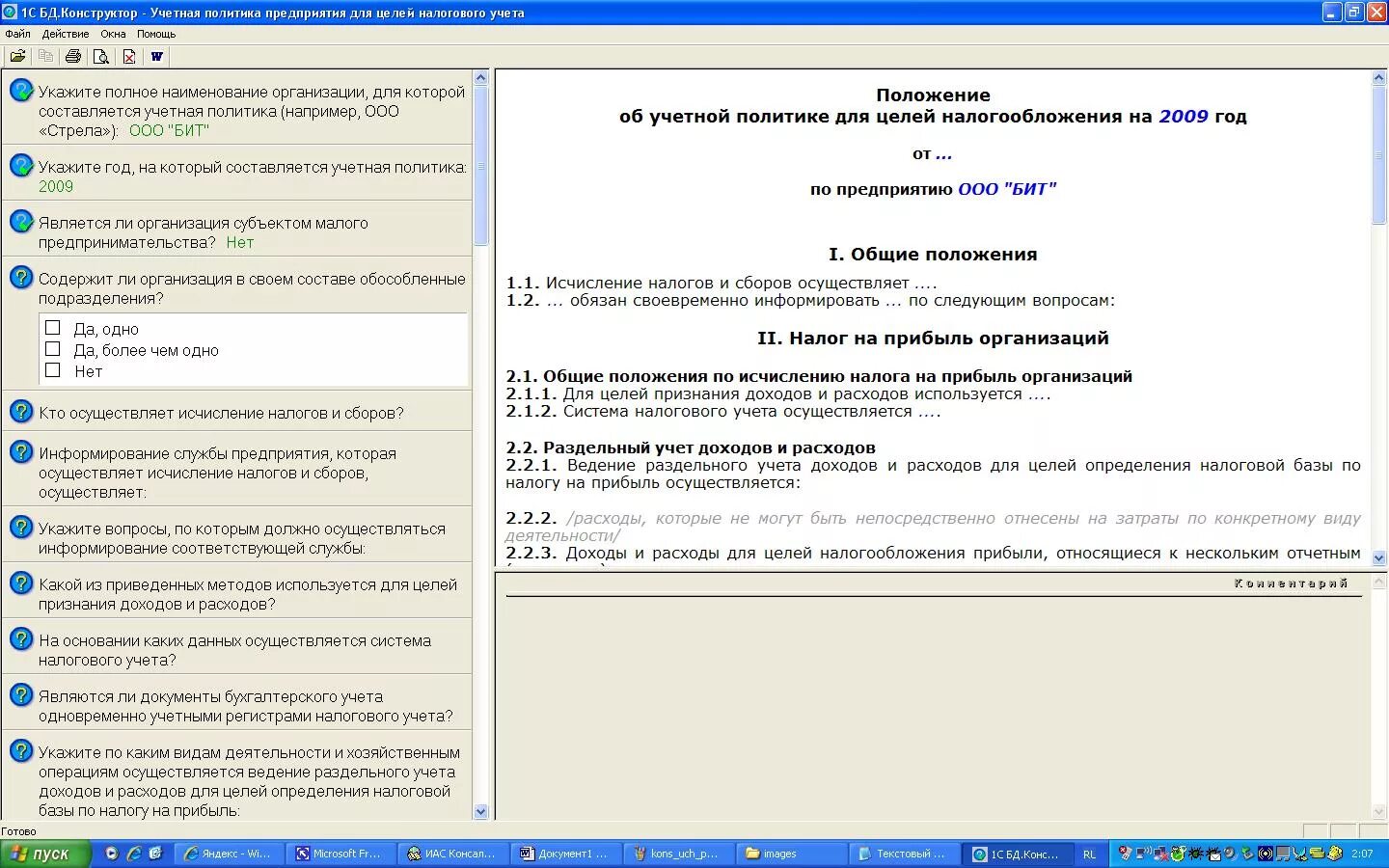Click the taskbar clock showing 2:07

pyautogui.click(x=1362, y=854)
